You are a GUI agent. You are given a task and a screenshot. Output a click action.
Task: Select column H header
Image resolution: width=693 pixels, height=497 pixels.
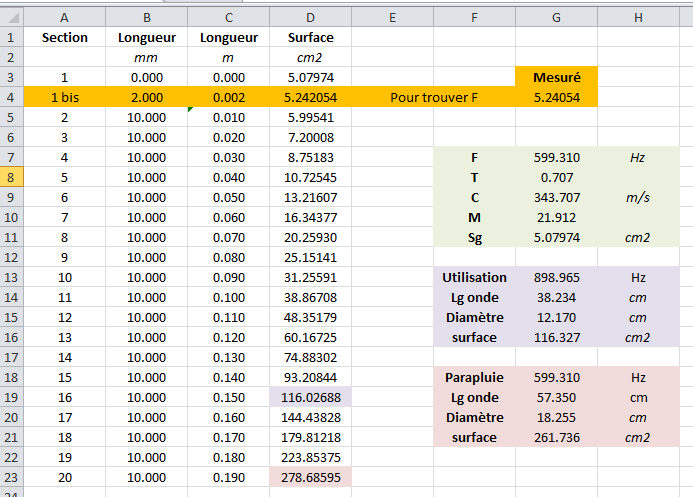(x=638, y=17)
